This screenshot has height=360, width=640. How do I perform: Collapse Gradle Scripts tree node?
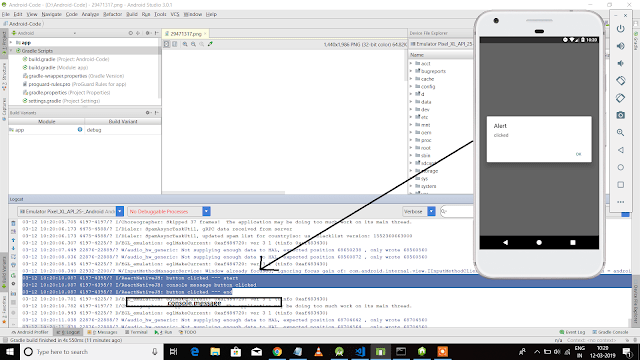pos(11,51)
